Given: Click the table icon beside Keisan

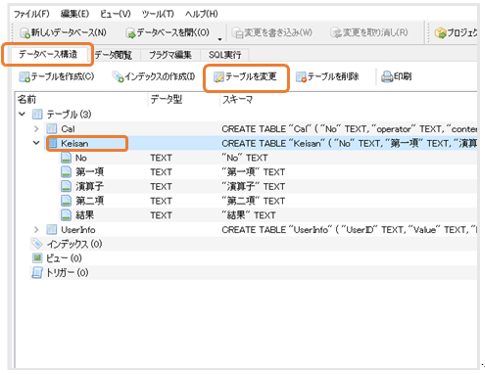Looking at the screenshot, I should [x=53, y=143].
